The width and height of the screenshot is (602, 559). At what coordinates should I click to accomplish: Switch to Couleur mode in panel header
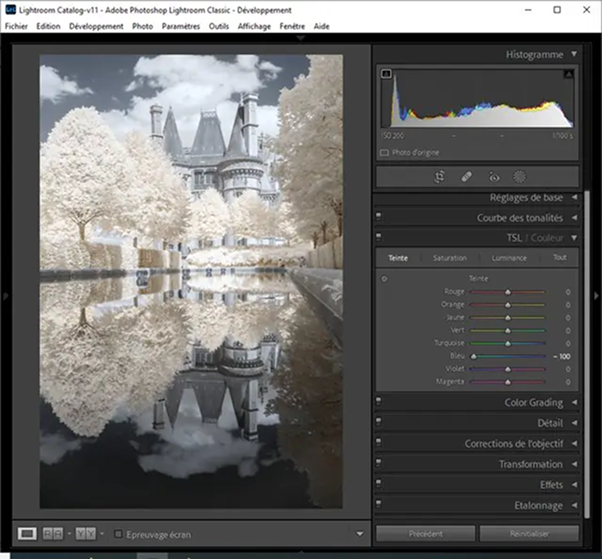(x=547, y=238)
